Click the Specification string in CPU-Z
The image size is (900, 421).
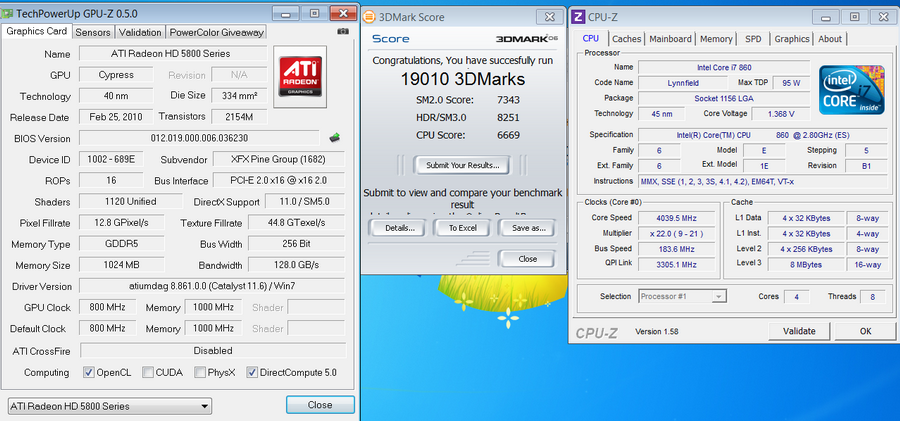(762, 135)
